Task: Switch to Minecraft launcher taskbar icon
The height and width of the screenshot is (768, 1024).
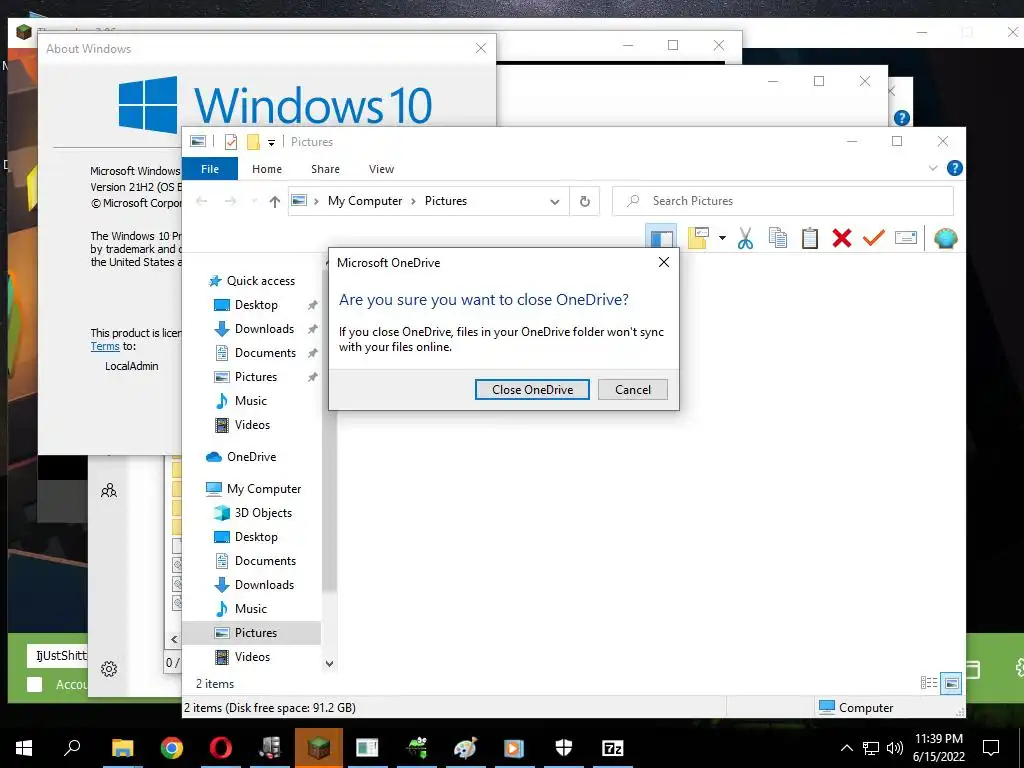Action: pyautogui.click(x=319, y=748)
